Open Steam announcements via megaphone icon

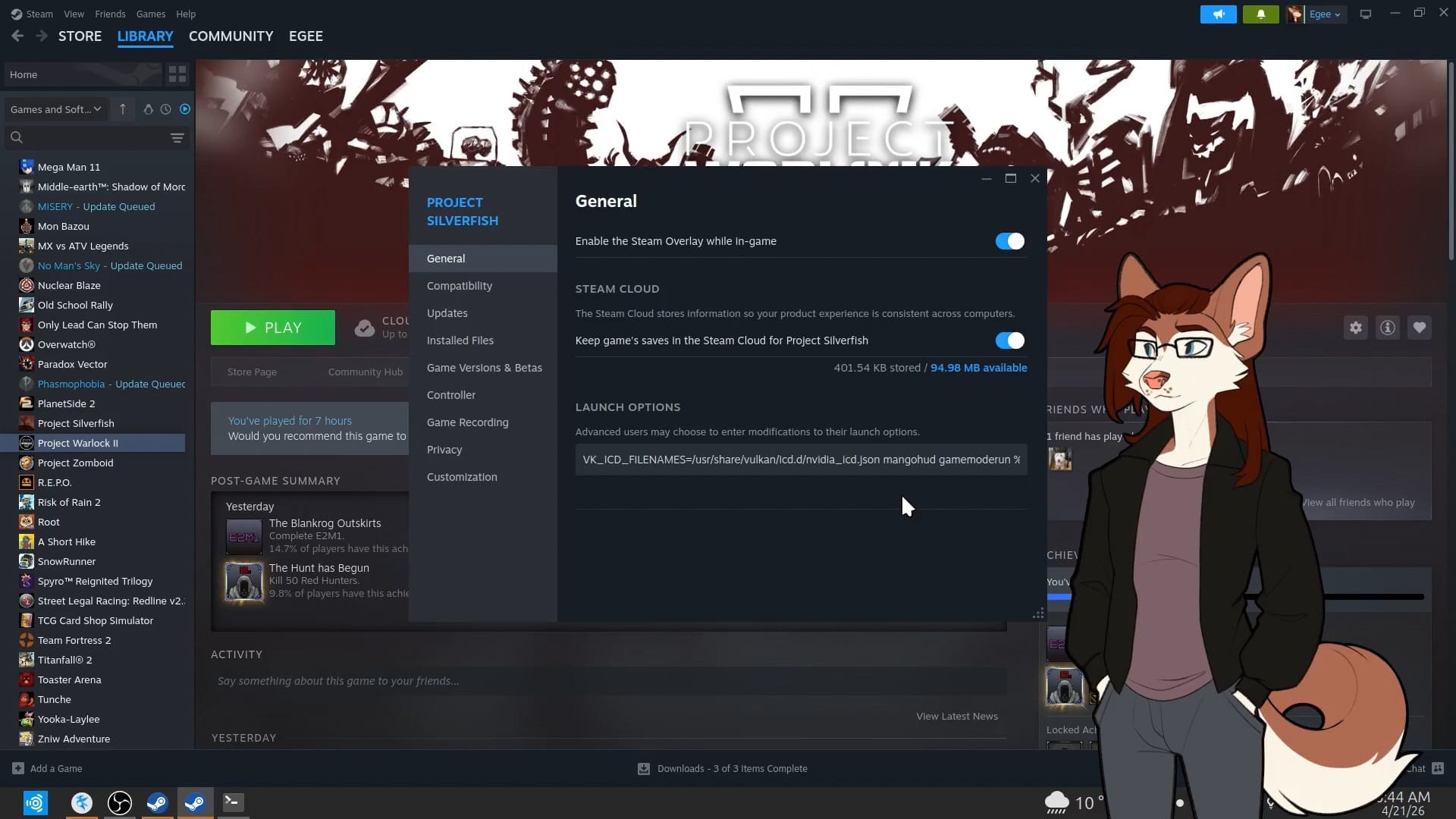point(1218,14)
